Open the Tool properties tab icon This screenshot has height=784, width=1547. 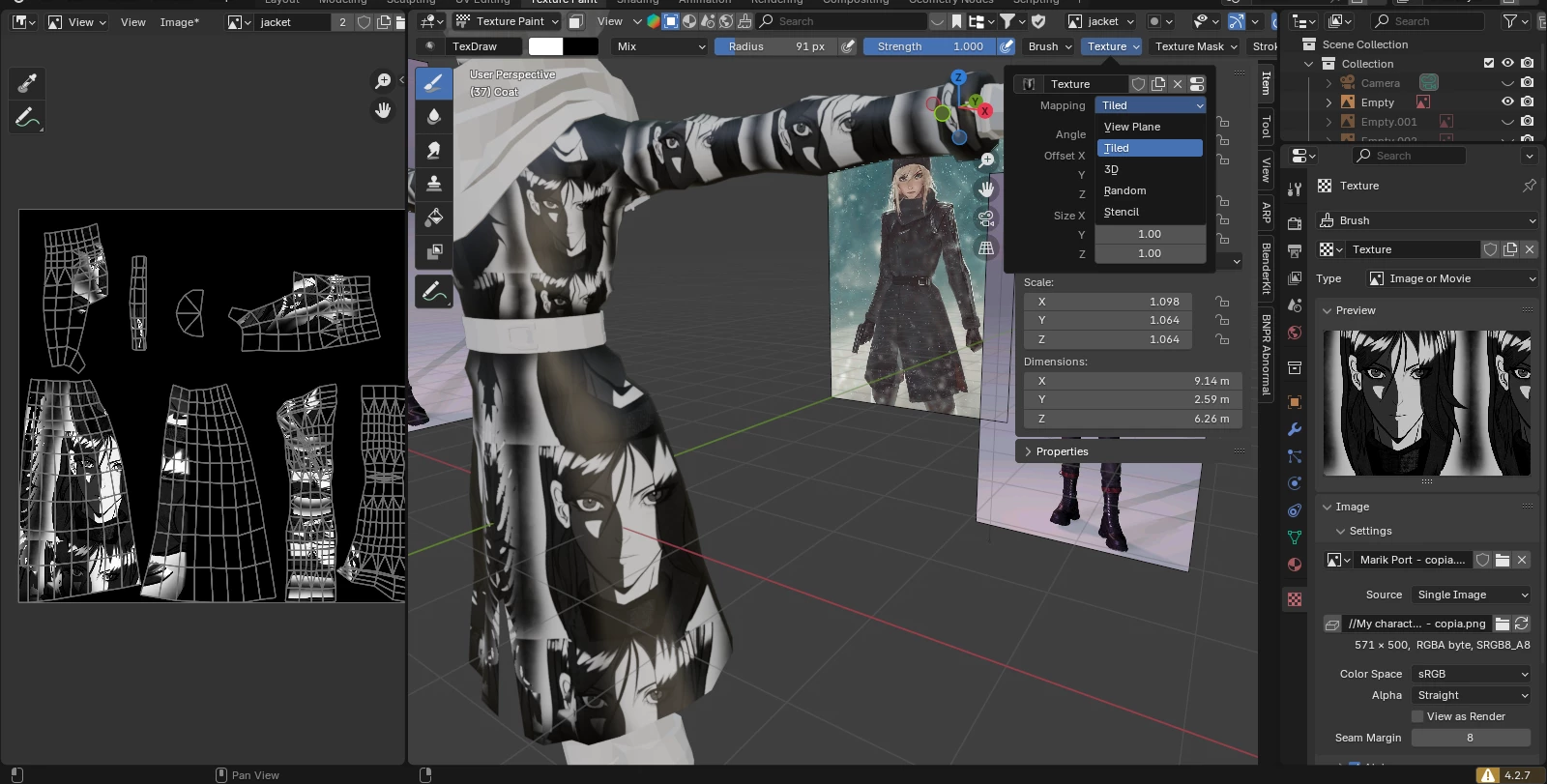(x=1295, y=189)
